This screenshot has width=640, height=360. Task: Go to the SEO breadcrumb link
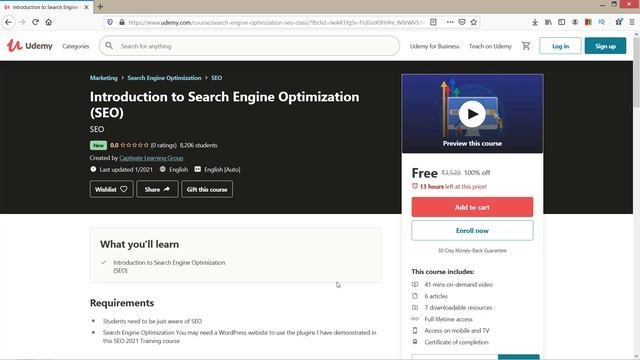click(216, 78)
